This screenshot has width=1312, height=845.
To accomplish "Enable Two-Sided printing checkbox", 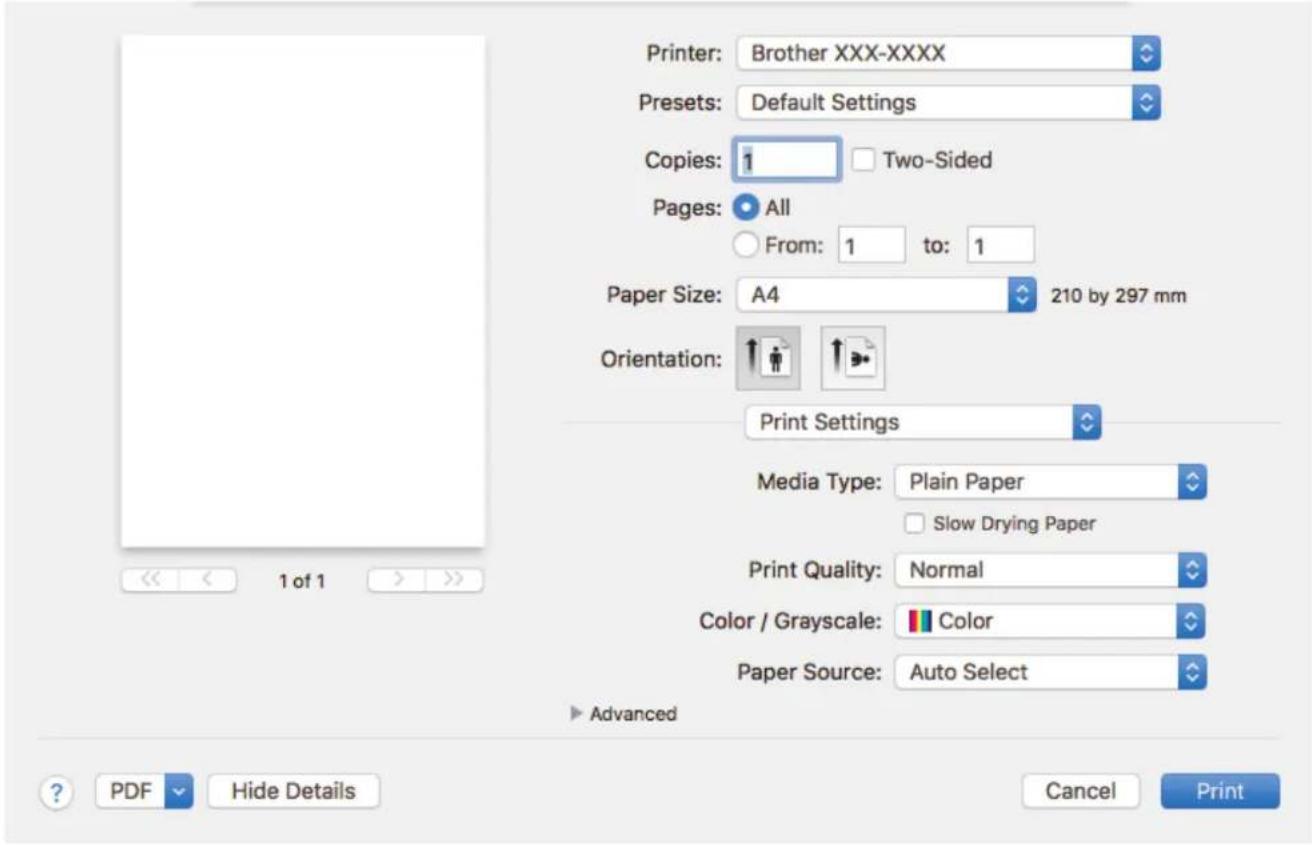I will (861, 159).
